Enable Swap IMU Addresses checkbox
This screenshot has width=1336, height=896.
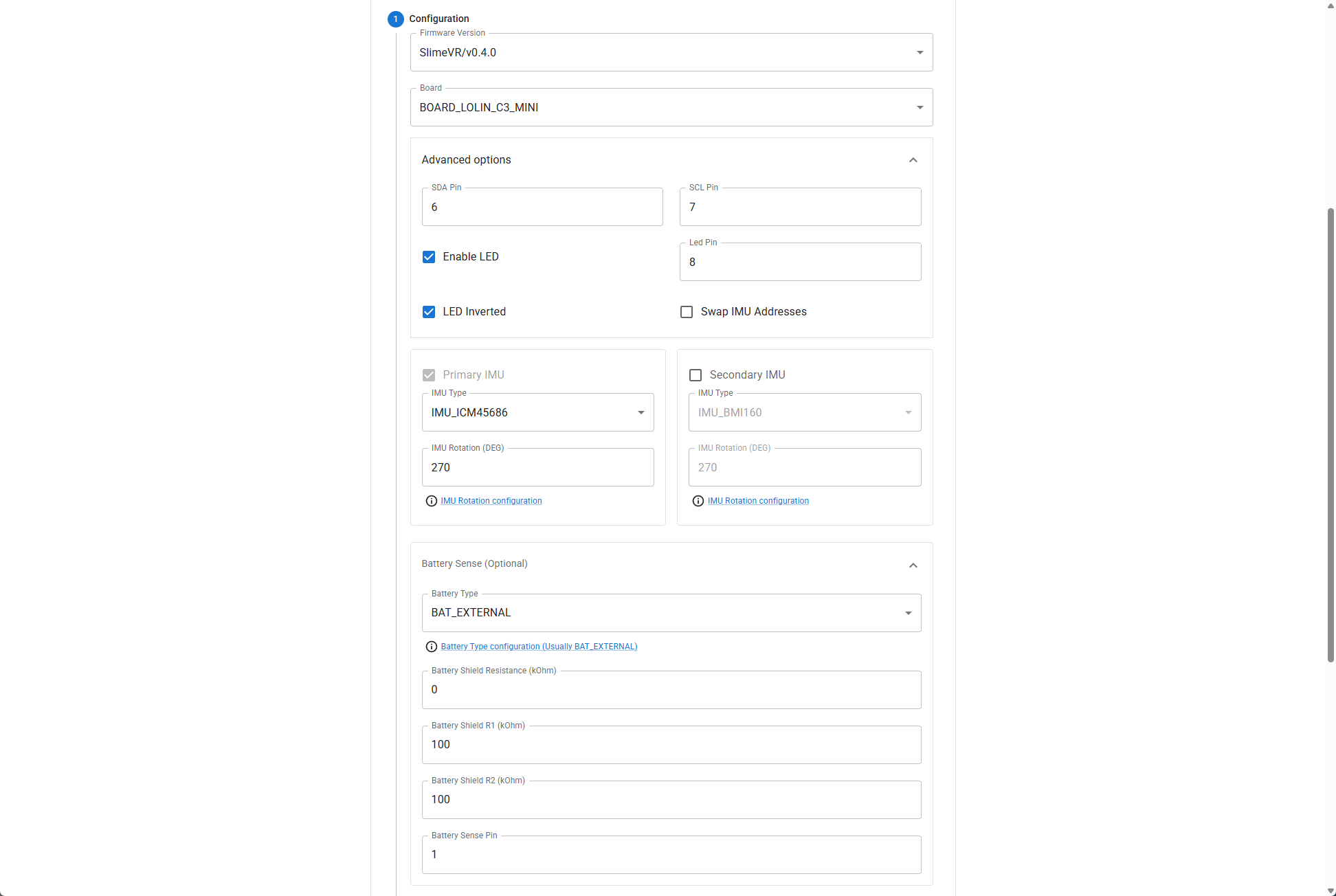tap(686, 312)
